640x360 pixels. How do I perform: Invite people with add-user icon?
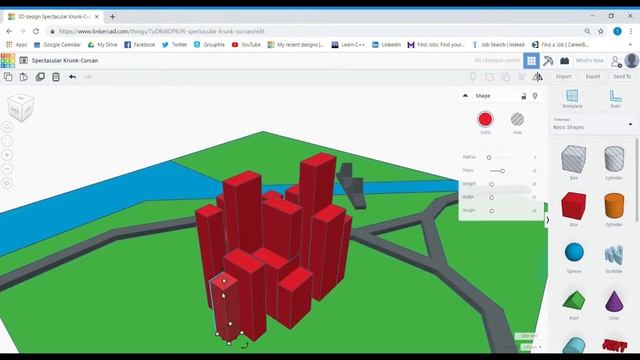point(616,61)
